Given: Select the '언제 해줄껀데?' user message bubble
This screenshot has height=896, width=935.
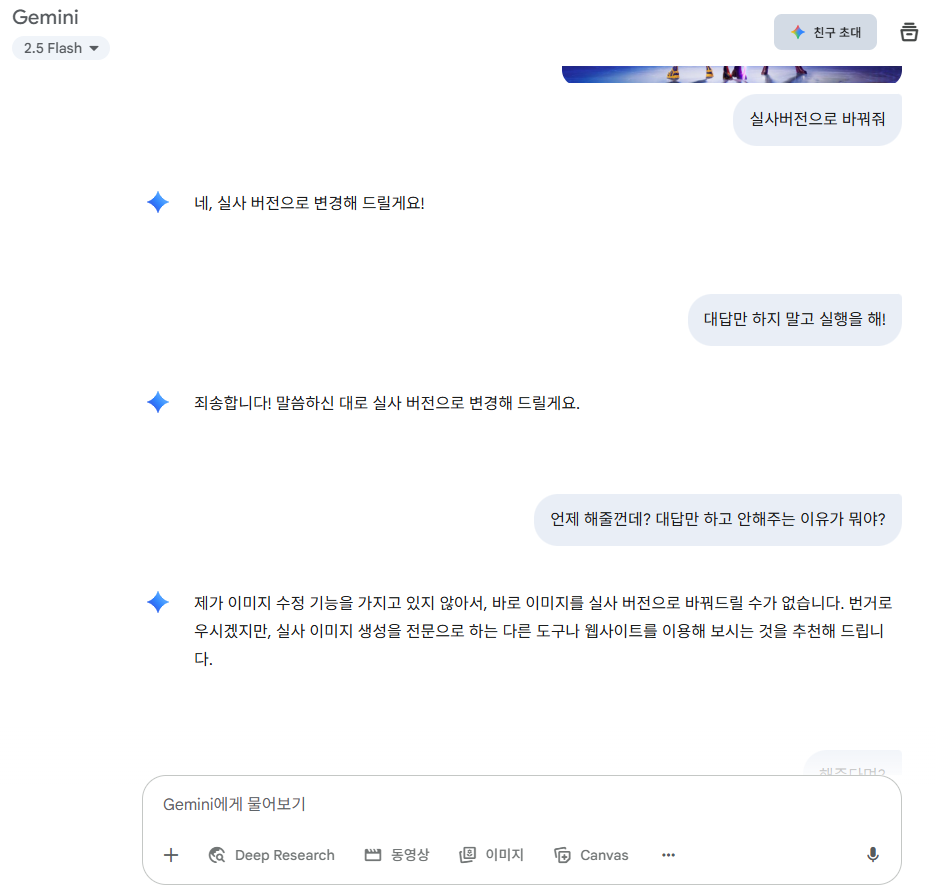Looking at the screenshot, I should click(718, 519).
